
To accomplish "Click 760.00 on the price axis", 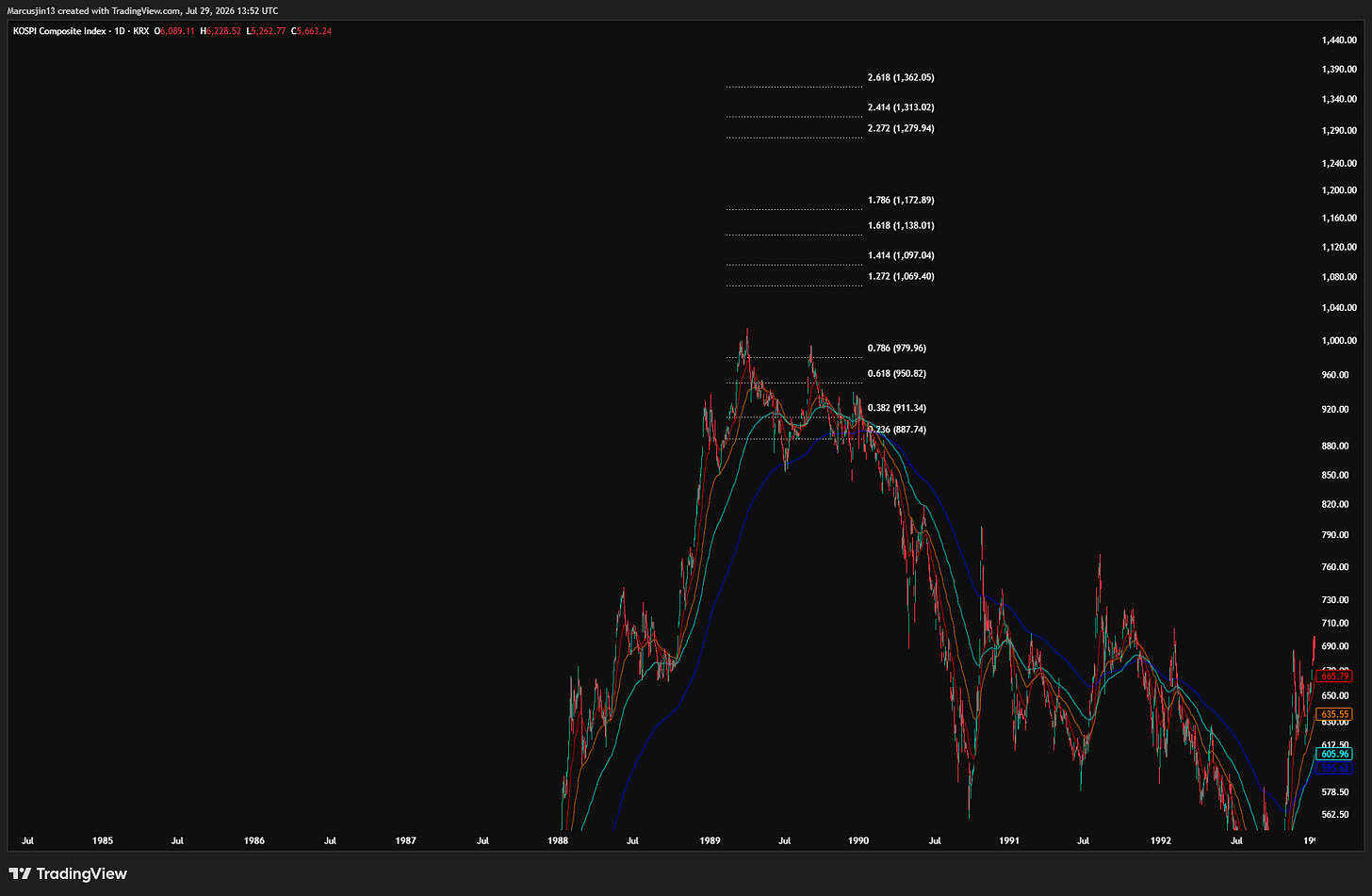I will click(1335, 567).
